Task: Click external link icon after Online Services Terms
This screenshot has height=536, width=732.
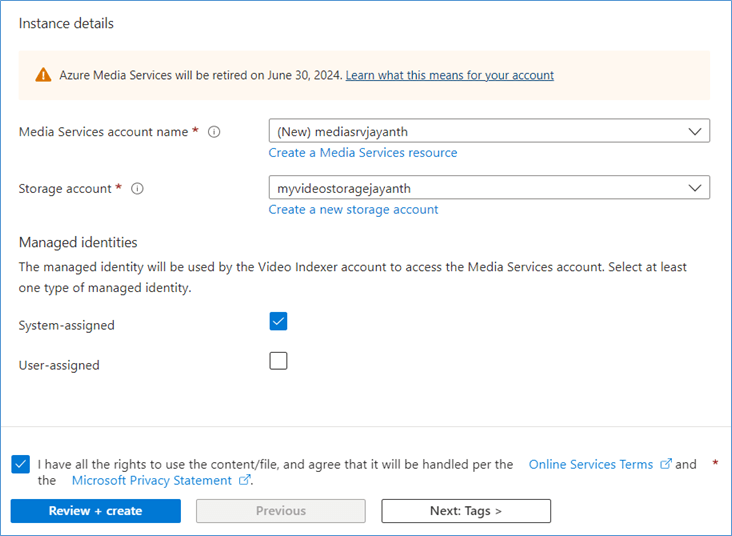Action: pyautogui.click(x=666, y=464)
